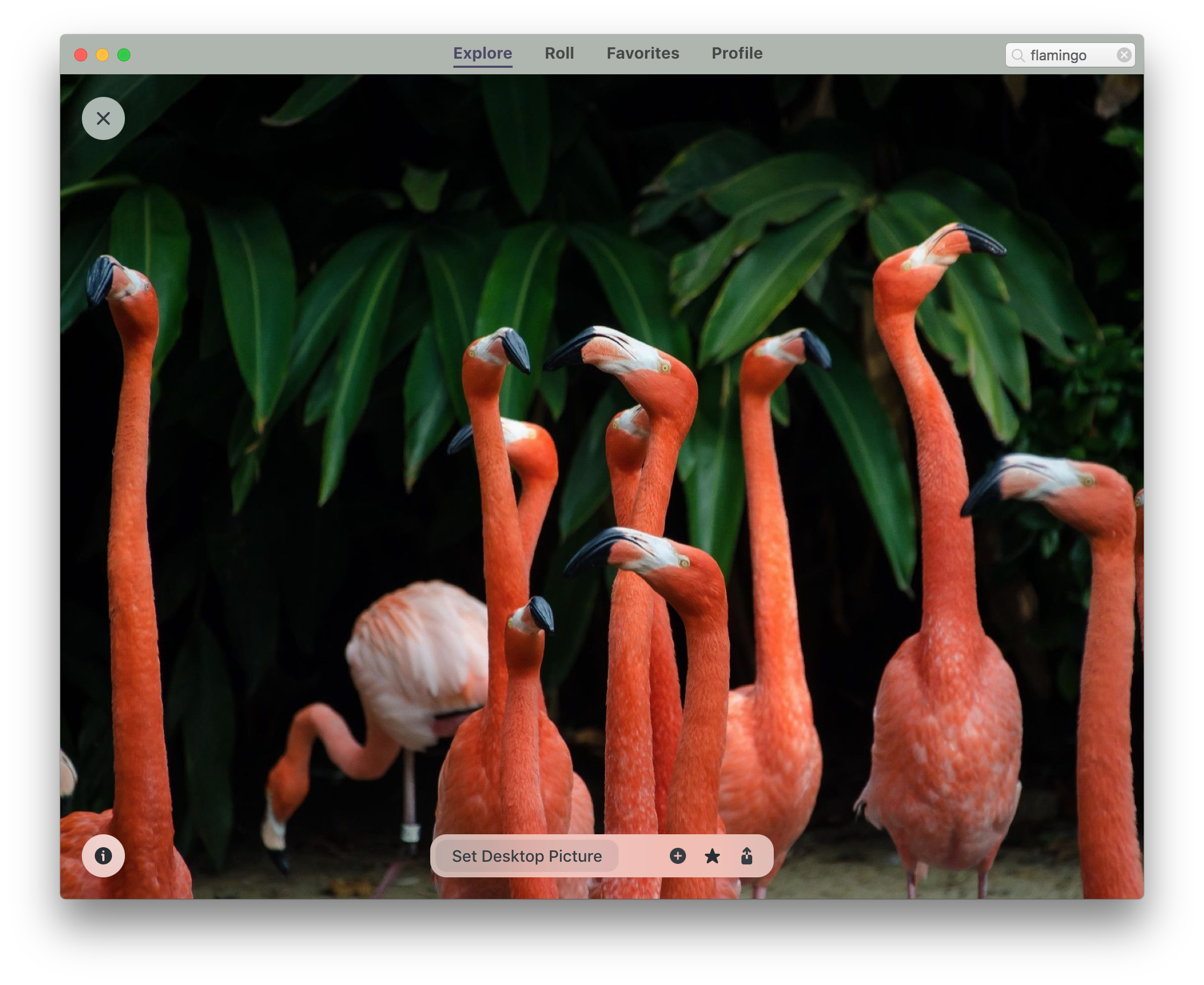Close the photo preview with the X button
Screen dimensions: 1204x985
click(103, 118)
